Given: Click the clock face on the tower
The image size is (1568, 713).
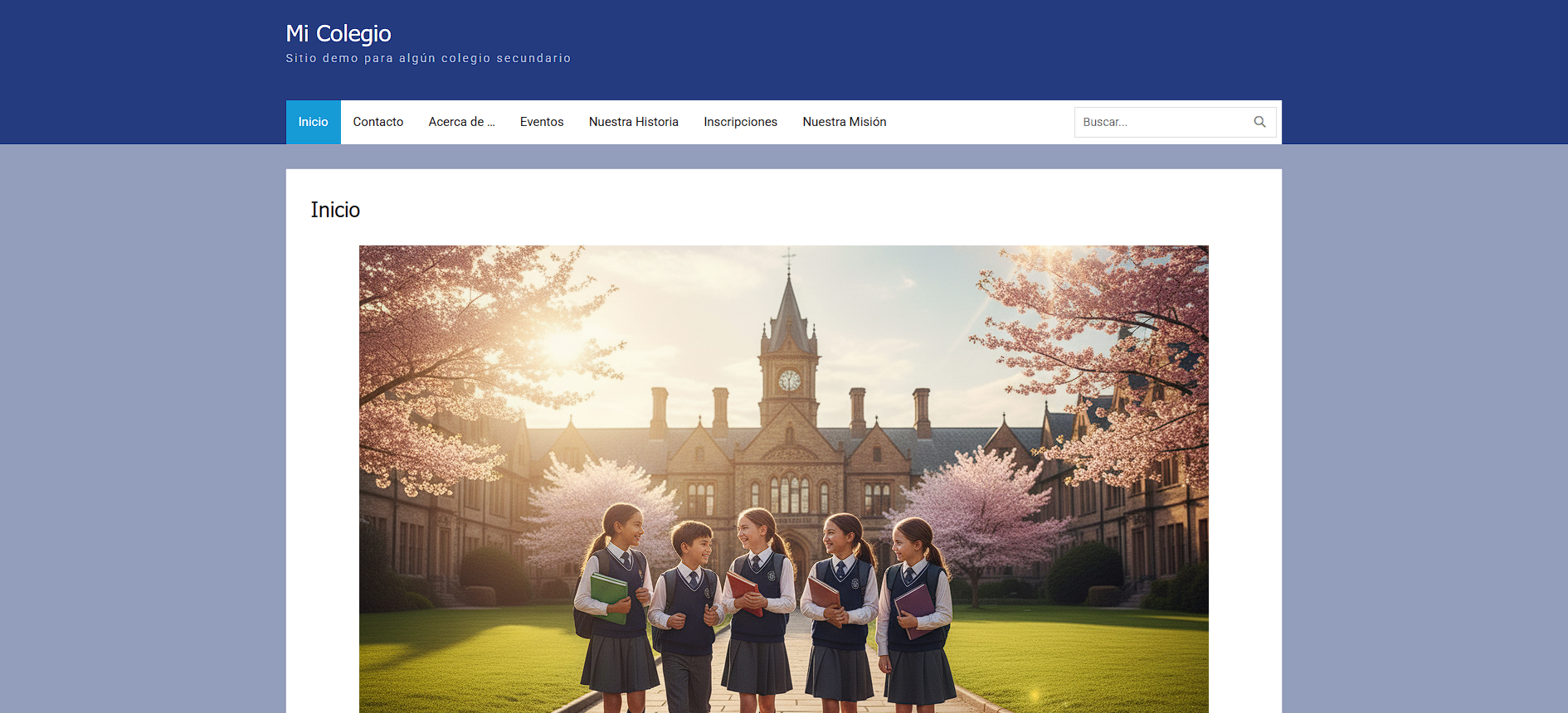Looking at the screenshot, I should point(789,381).
